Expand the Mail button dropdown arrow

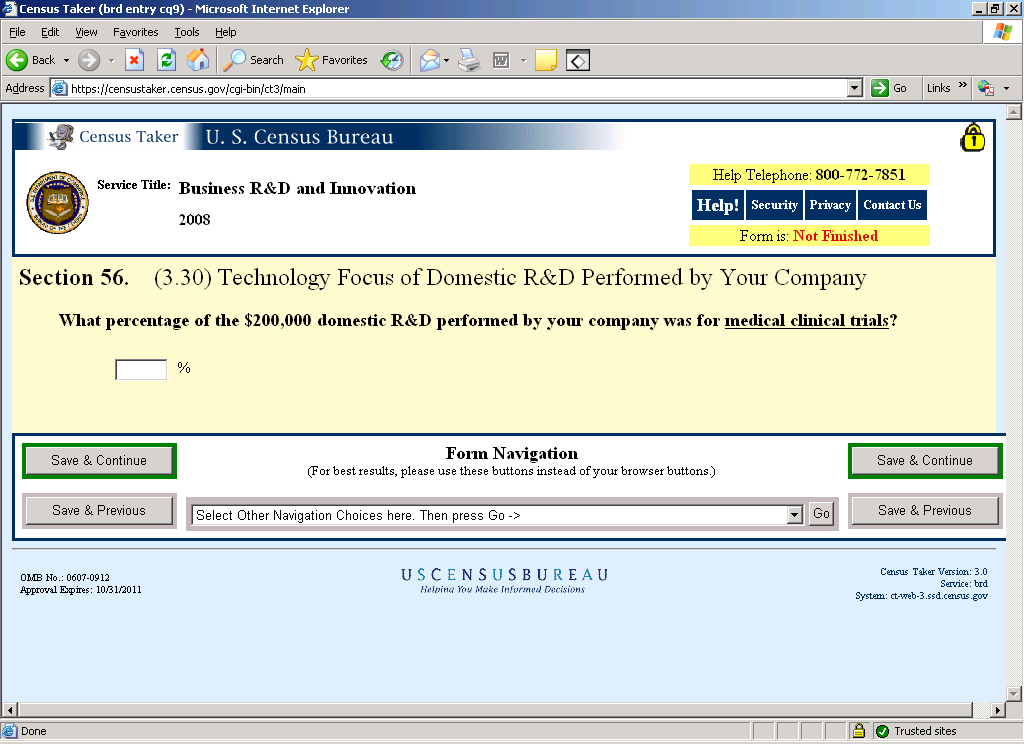point(447,60)
